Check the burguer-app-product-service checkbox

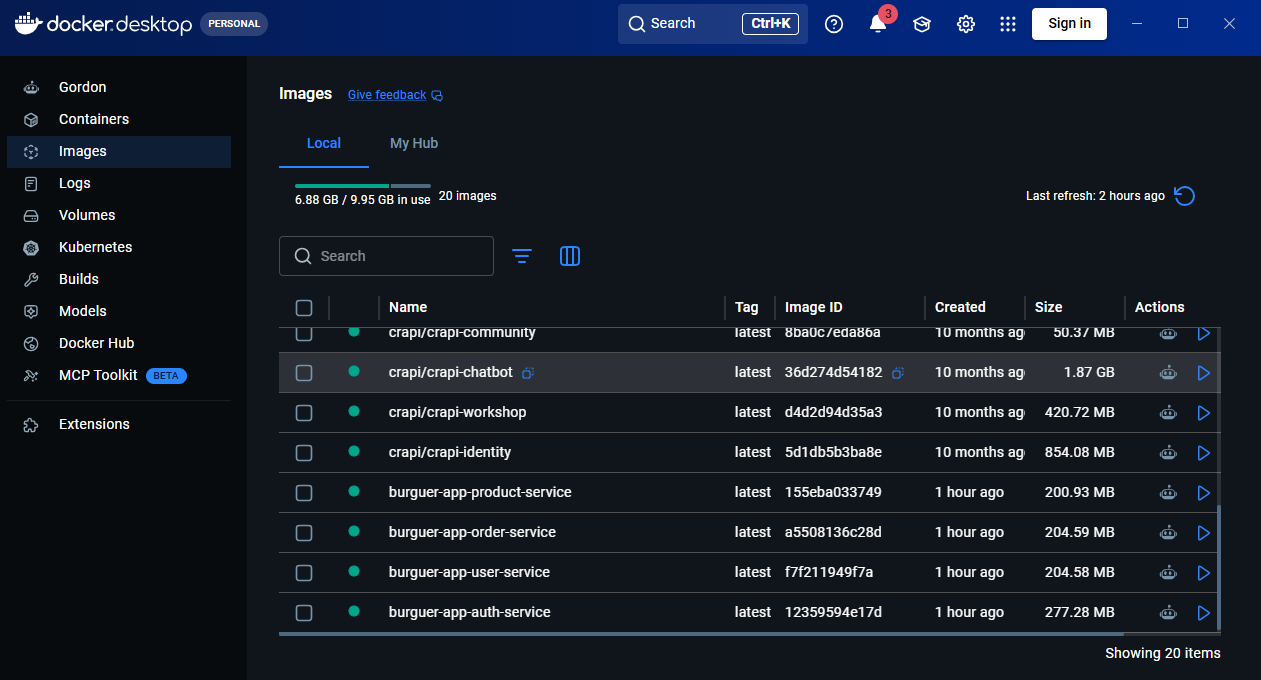coord(304,493)
